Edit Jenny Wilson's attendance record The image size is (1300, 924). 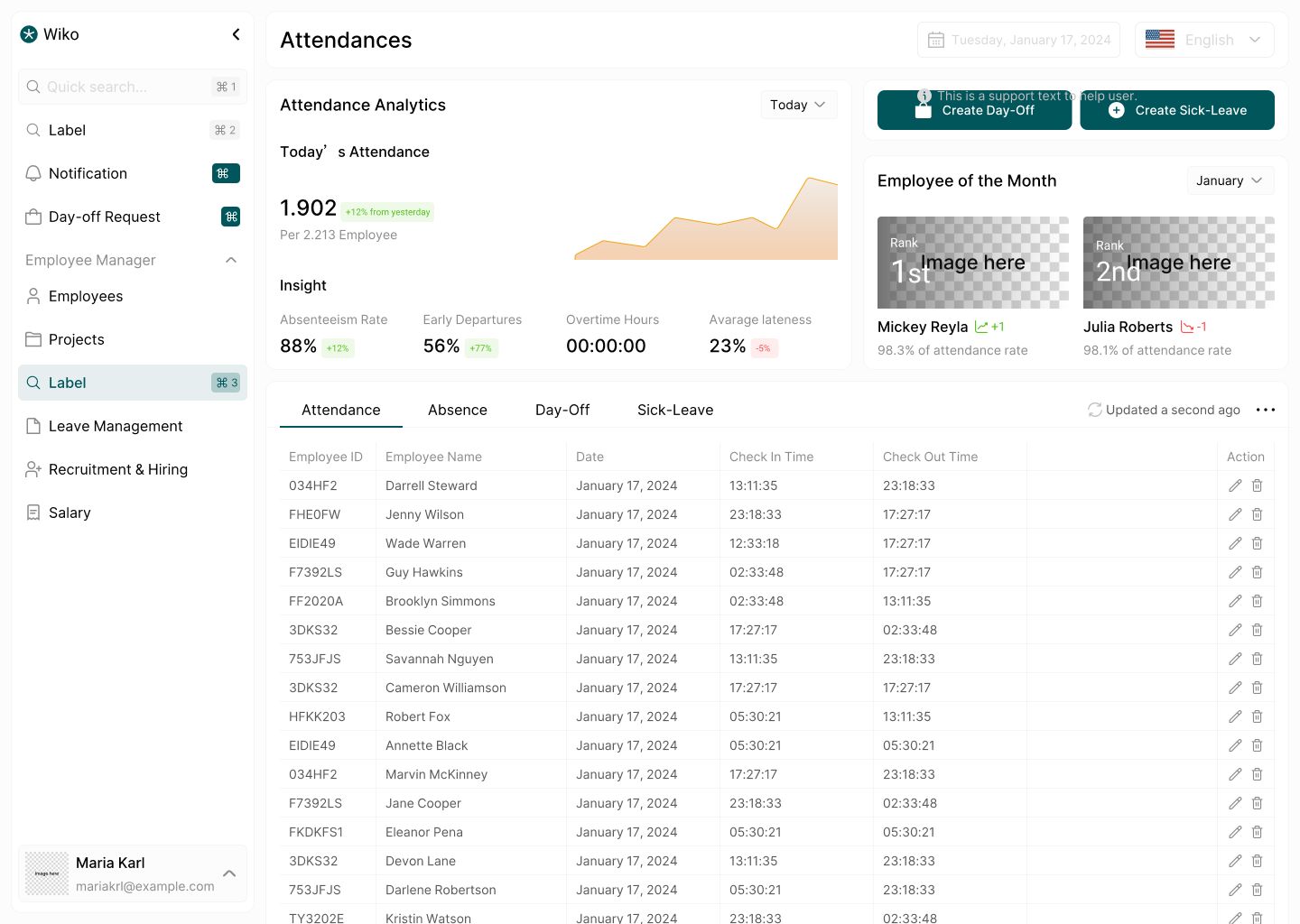coord(1235,514)
